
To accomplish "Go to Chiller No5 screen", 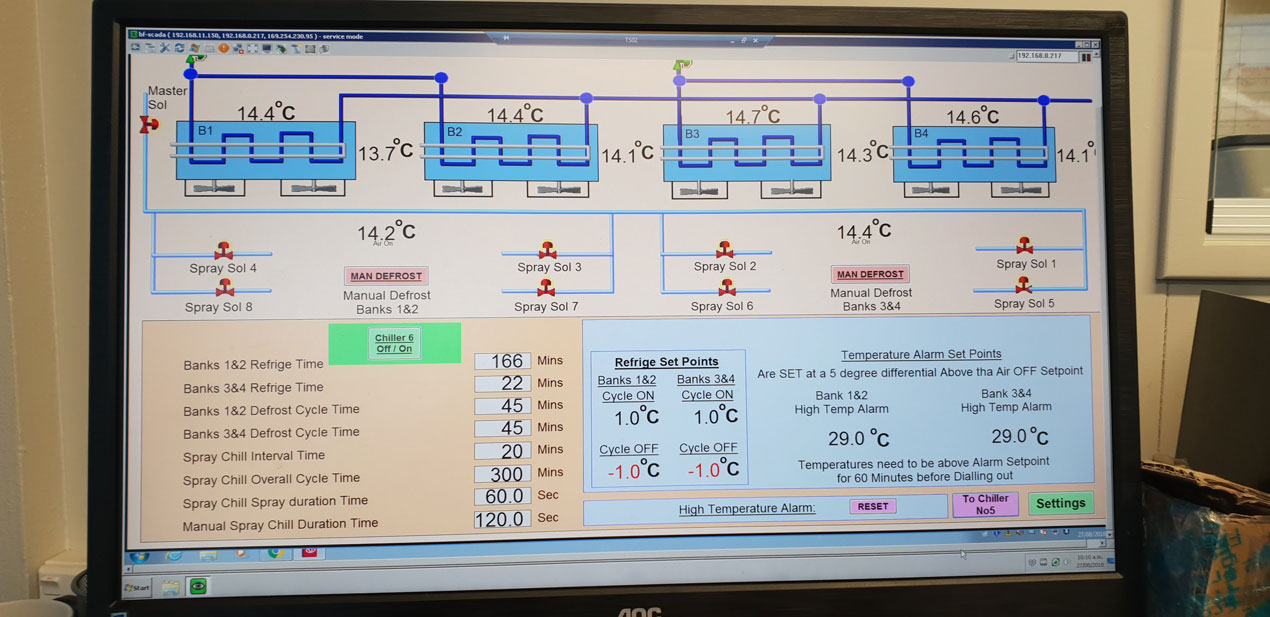I will [x=985, y=504].
